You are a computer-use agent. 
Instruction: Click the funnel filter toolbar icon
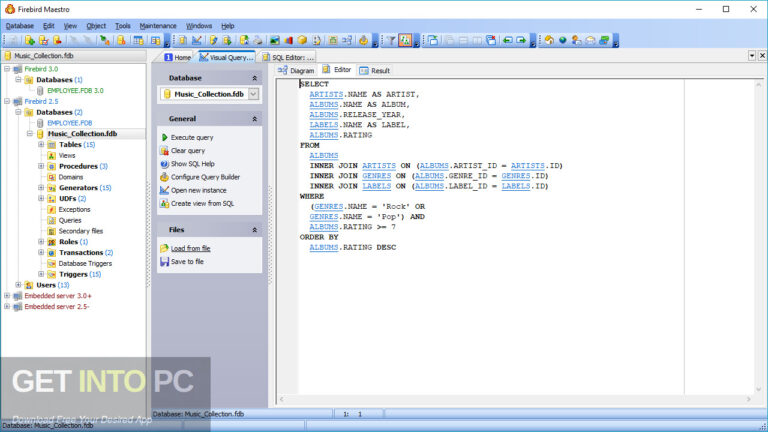pyautogui.click(x=391, y=40)
